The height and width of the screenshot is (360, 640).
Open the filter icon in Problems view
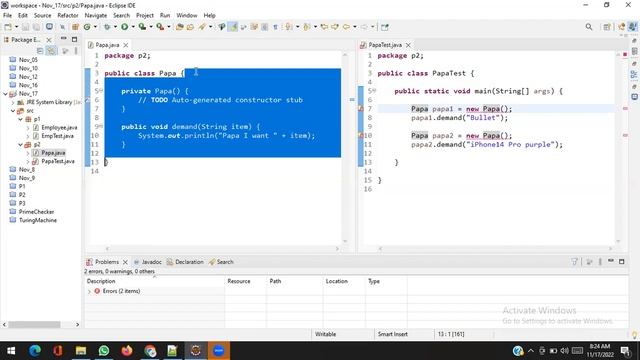574,262
